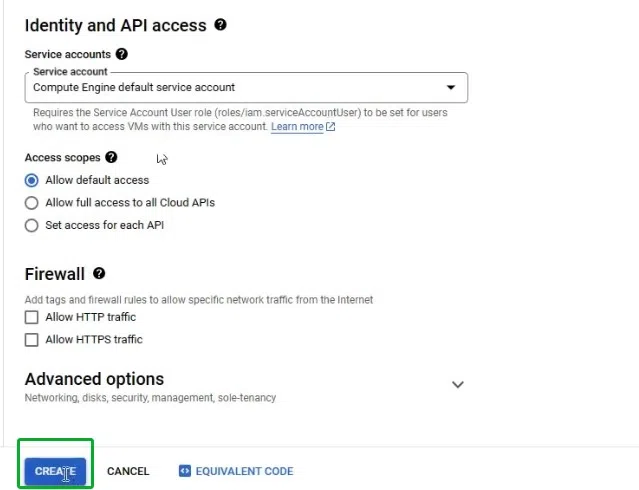Enable Allow HTTP traffic checkbox
This screenshot has width=639, height=490.
(x=32, y=317)
